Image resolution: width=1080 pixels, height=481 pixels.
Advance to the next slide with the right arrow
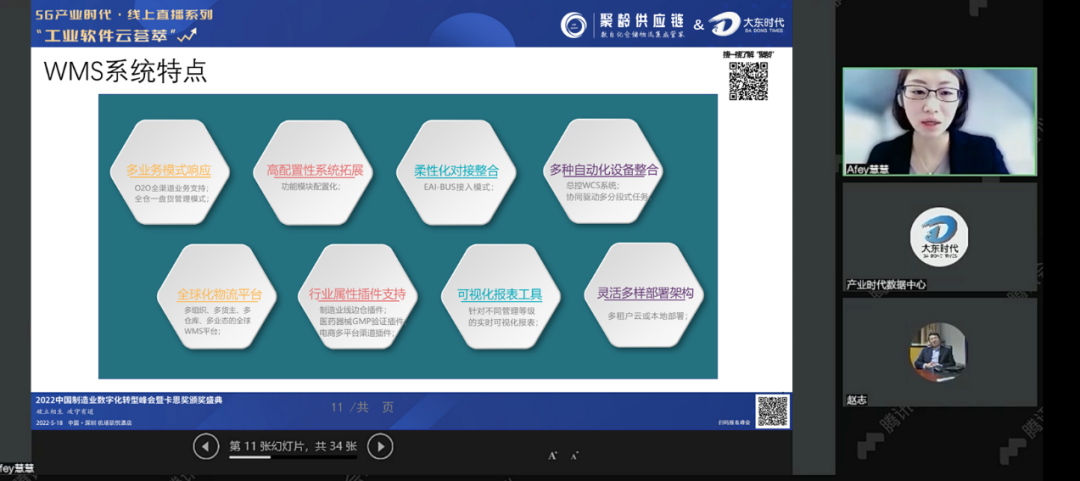coord(380,447)
